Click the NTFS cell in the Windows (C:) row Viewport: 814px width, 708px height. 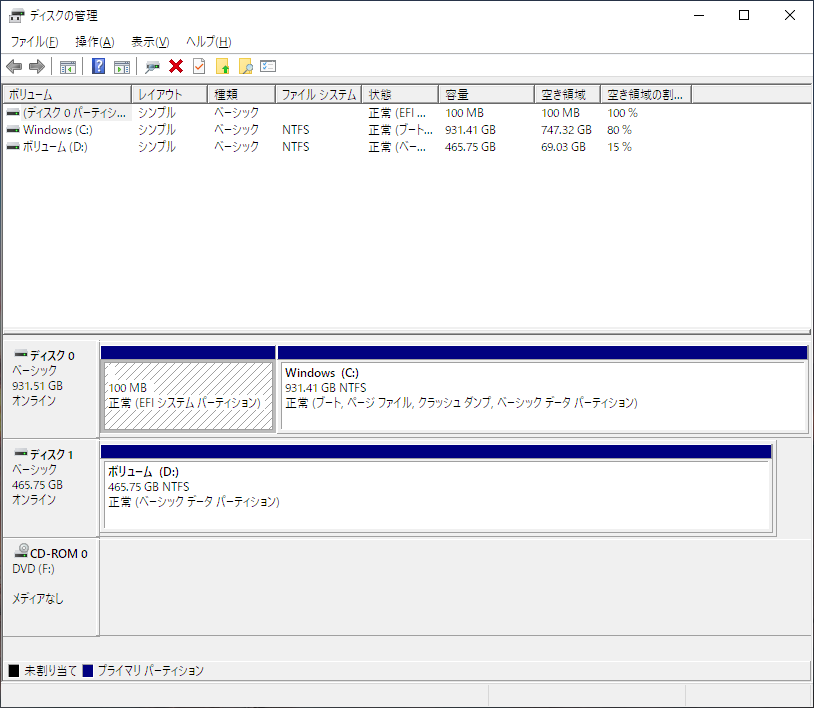pyautogui.click(x=296, y=130)
